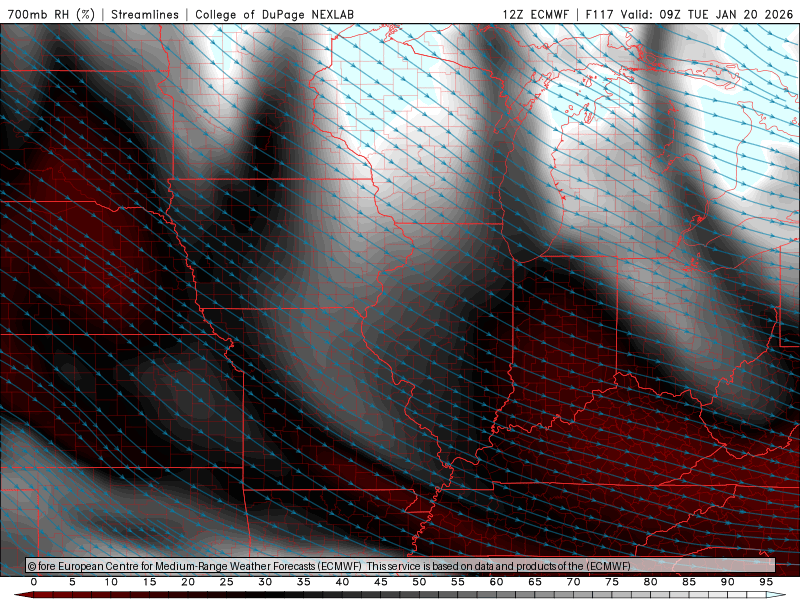This screenshot has width=800, height=600.
Task: Select the '70' scale label
Action: pos(573,582)
